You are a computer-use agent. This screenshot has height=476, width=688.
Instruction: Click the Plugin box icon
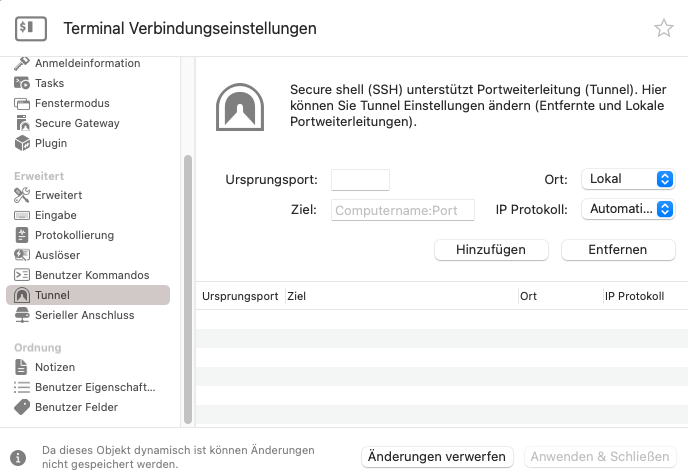point(23,143)
